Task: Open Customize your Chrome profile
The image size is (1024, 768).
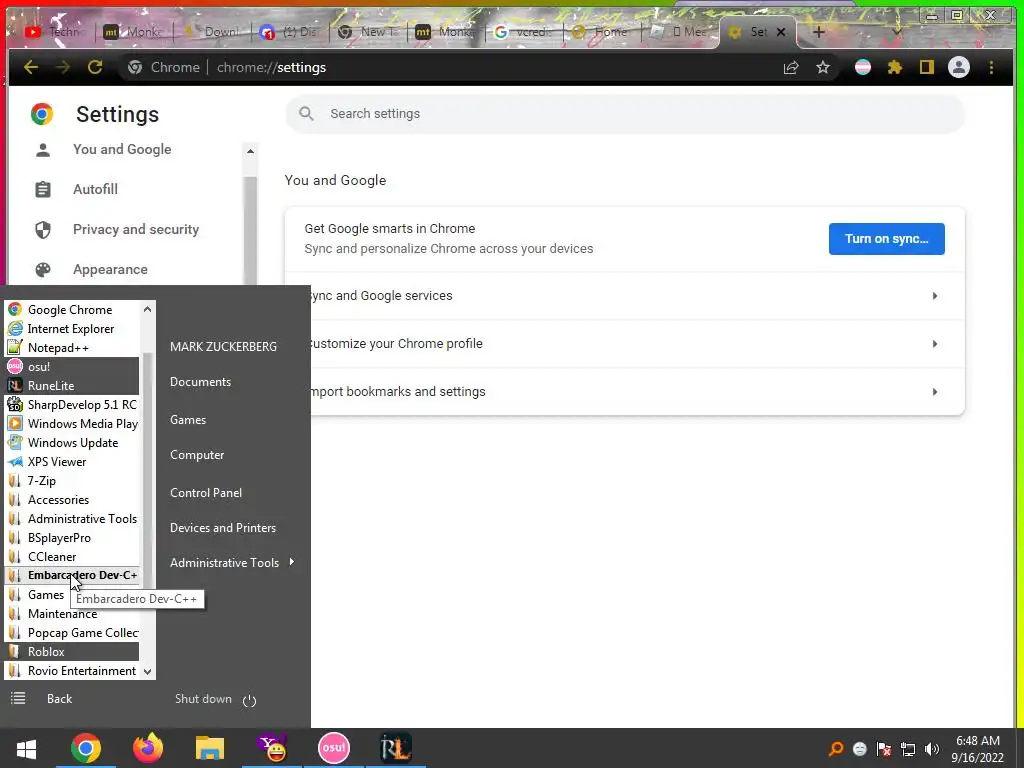Action: [625, 344]
